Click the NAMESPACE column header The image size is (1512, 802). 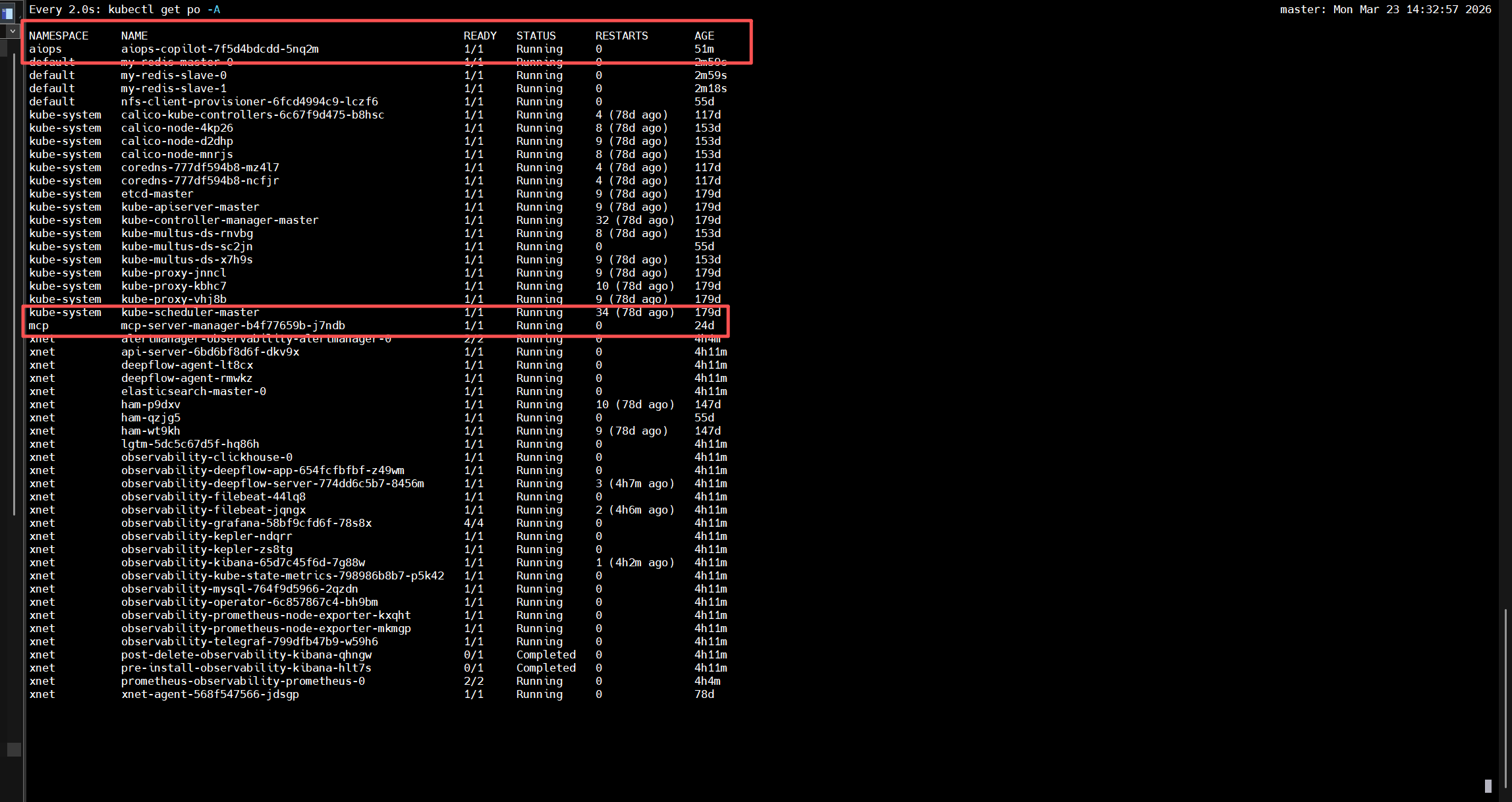pos(59,36)
